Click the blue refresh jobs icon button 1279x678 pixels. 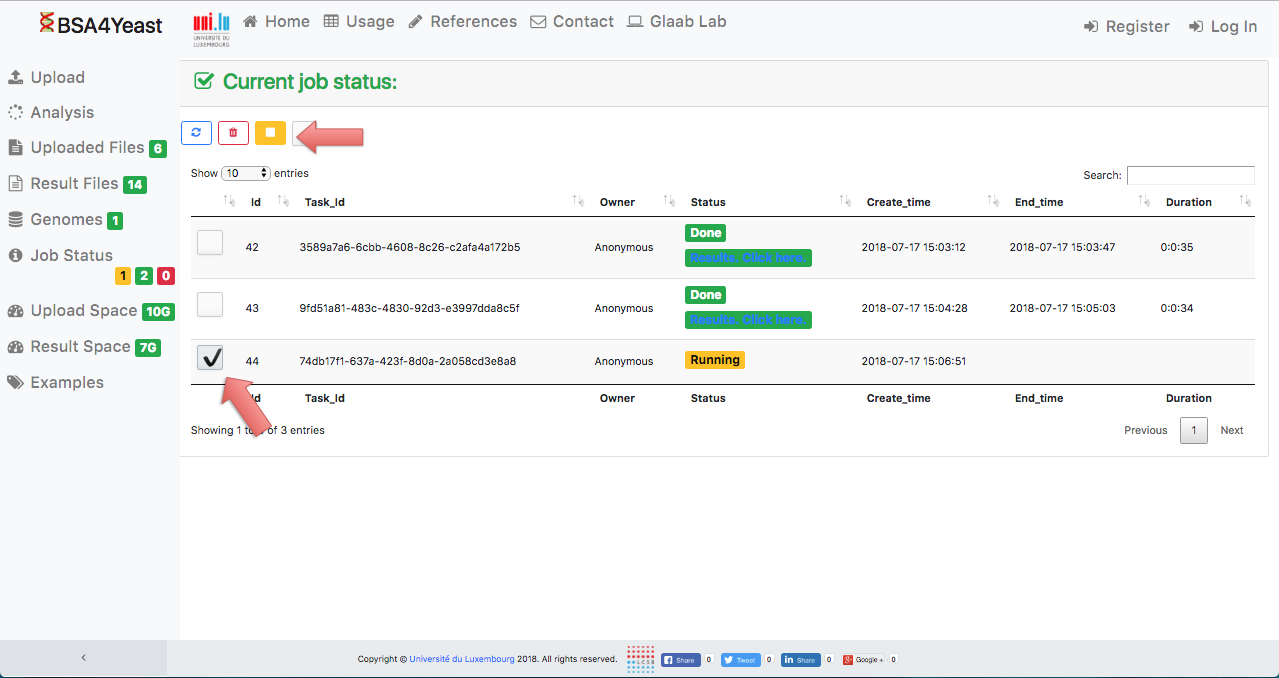pos(196,133)
